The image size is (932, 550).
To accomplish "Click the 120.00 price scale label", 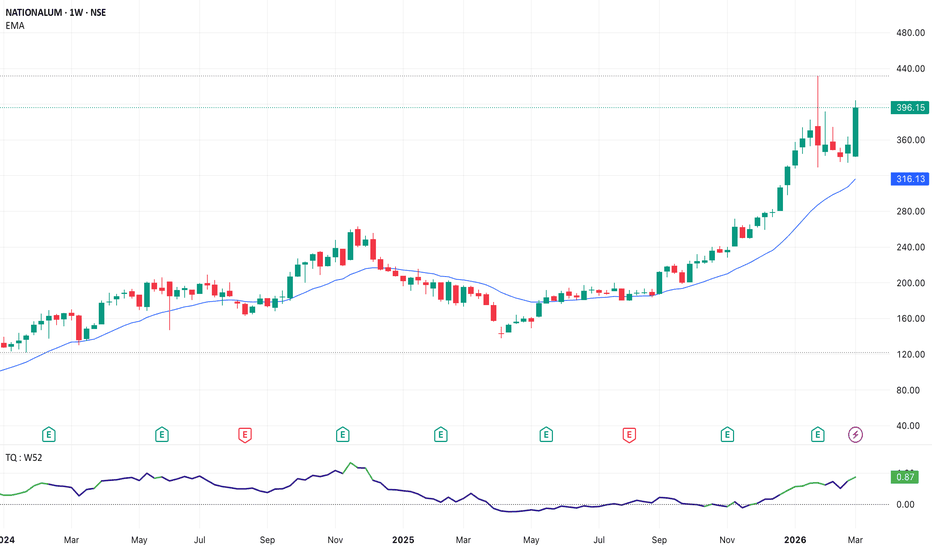I will (911, 354).
